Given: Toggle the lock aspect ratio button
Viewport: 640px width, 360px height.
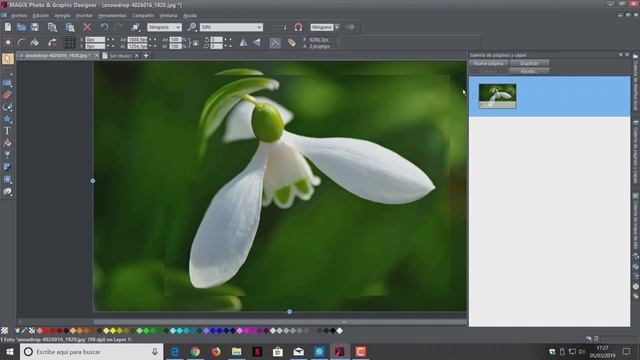Looking at the screenshot, I should pos(196,43).
